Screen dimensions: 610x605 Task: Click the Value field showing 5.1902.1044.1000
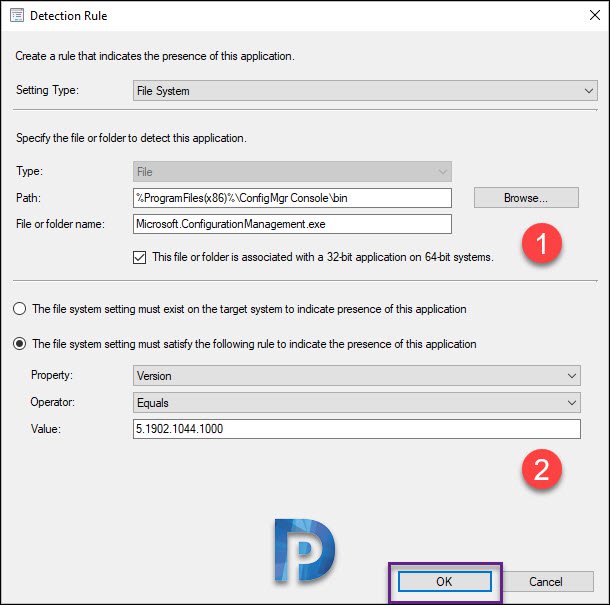pyautogui.click(x=357, y=429)
